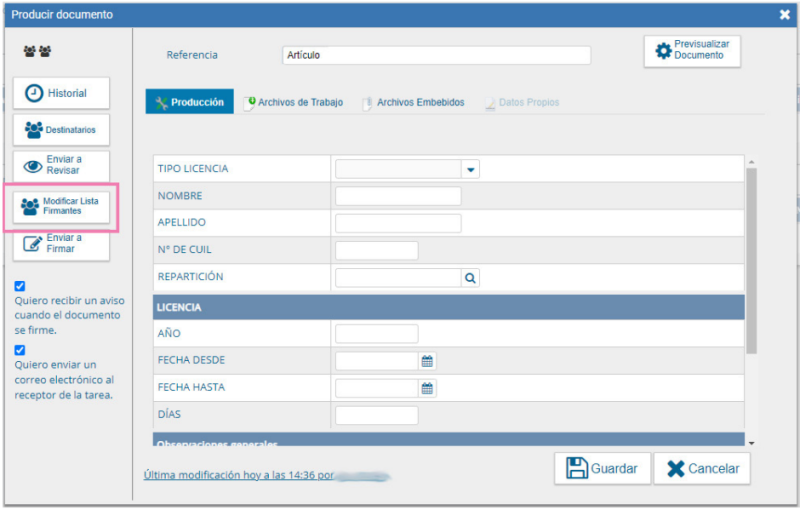Click the Cancelar button
This screenshot has height=510, width=800.
pyautogui.click(x=702, y=468)
